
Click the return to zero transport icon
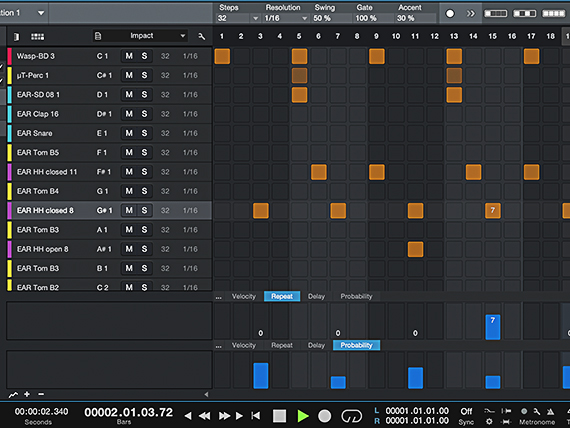coord(256,416)
